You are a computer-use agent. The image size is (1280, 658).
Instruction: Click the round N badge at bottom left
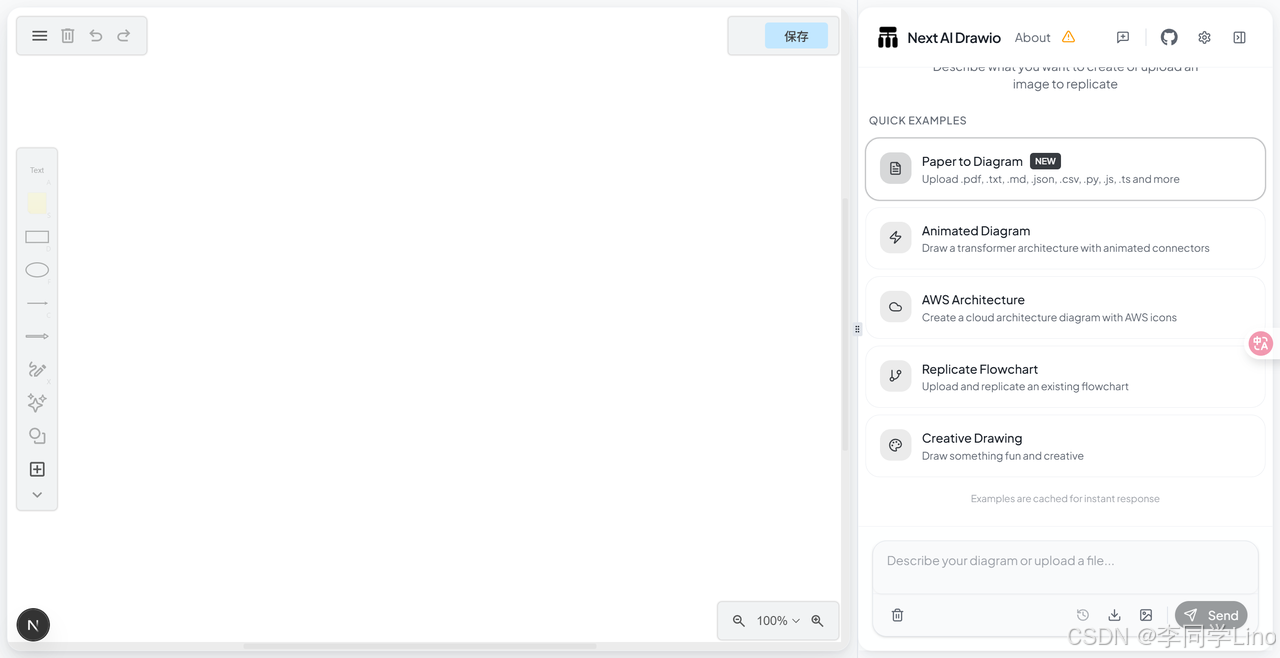pyautogui.click(x=33, y=625)
